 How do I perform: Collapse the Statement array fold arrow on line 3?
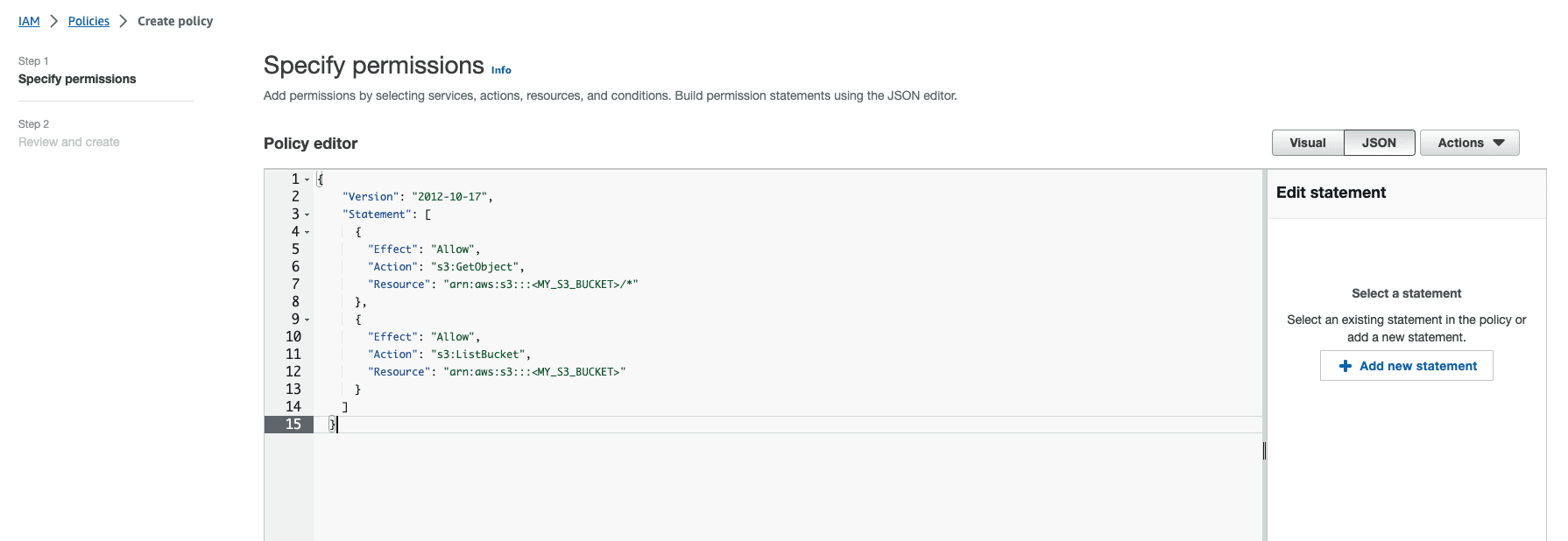(307, 214)
